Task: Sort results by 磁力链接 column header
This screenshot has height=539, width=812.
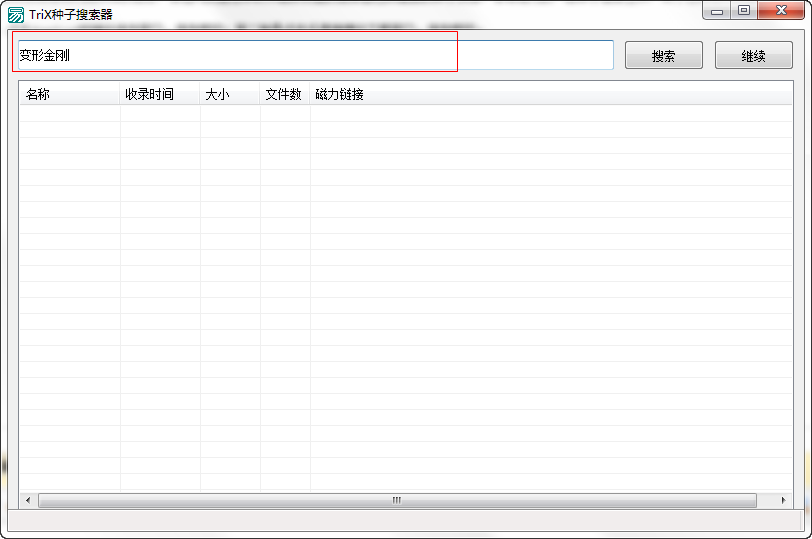Action: [x=551, y=94]
